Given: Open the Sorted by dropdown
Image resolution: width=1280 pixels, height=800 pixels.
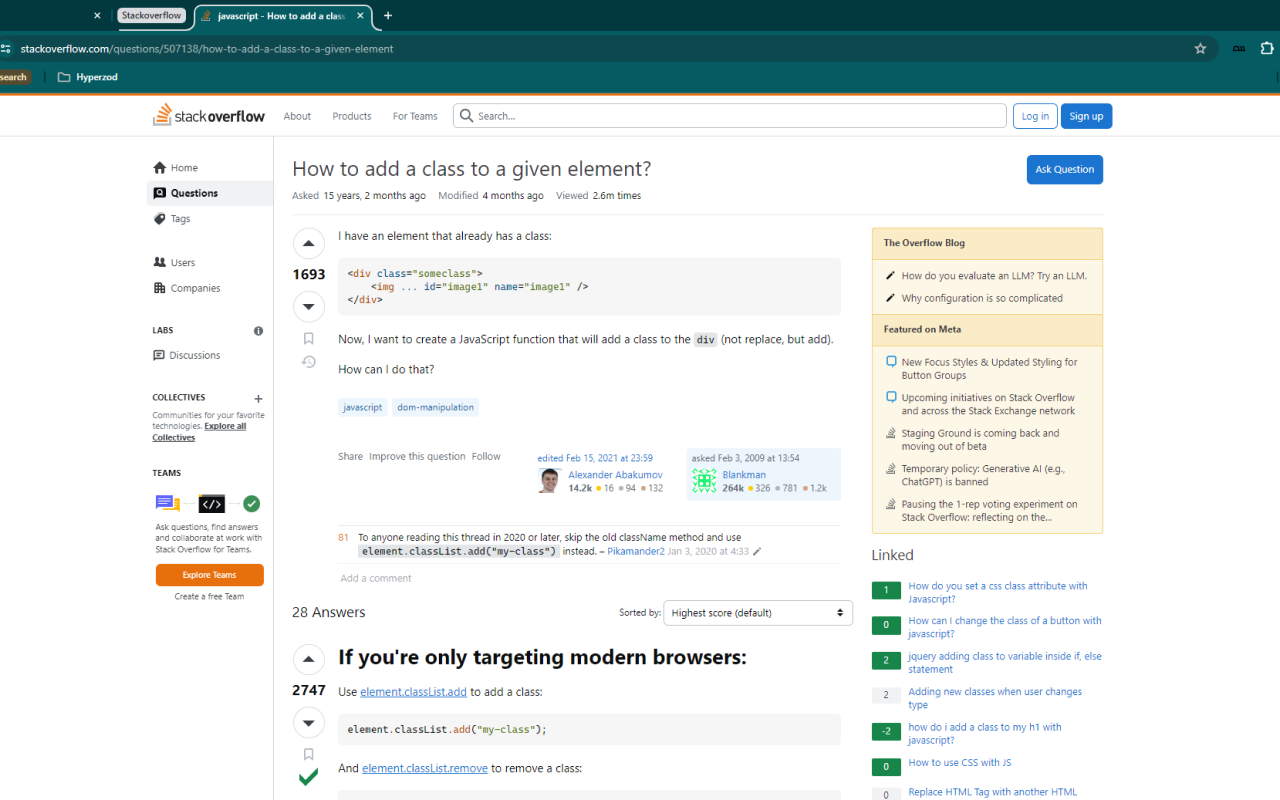Looking at the screenshot, I should coord(758,613).
